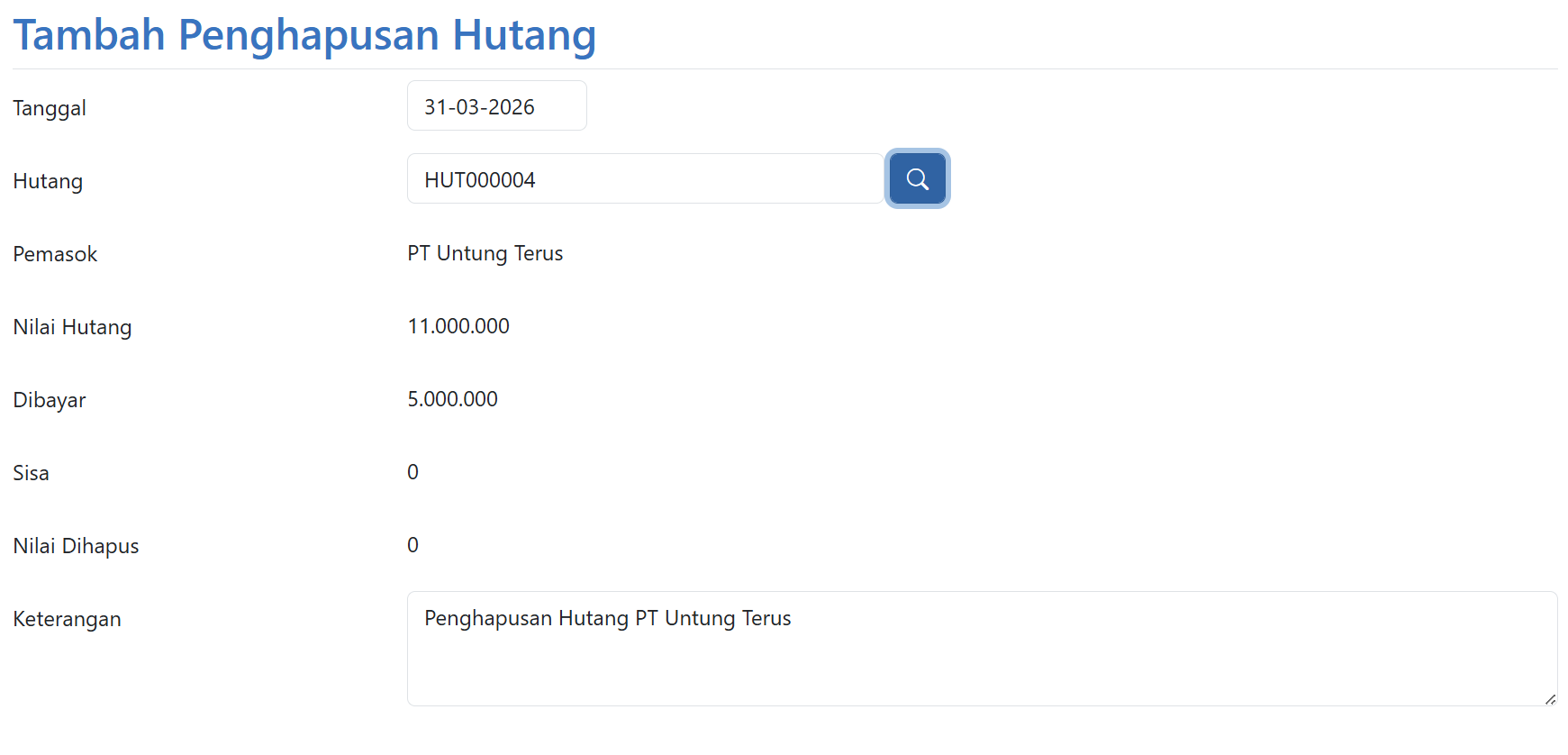Screen dimensions: 1568x755
Task: Click the Tambah Penghapusan Hutang heading
Action: (304, 35)
